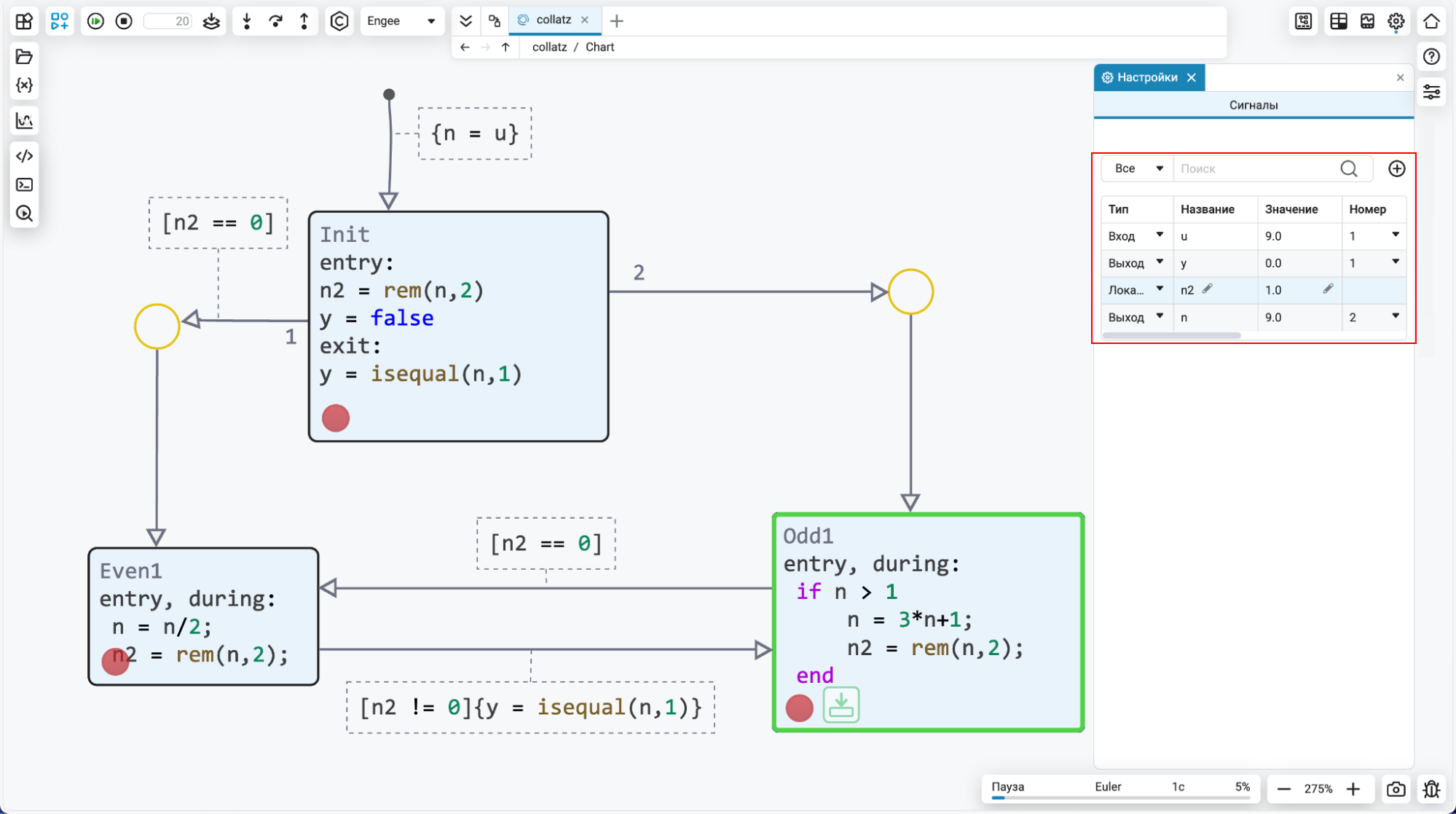Click the green download icon in Odd1
1456x814 pixels.
841,705
